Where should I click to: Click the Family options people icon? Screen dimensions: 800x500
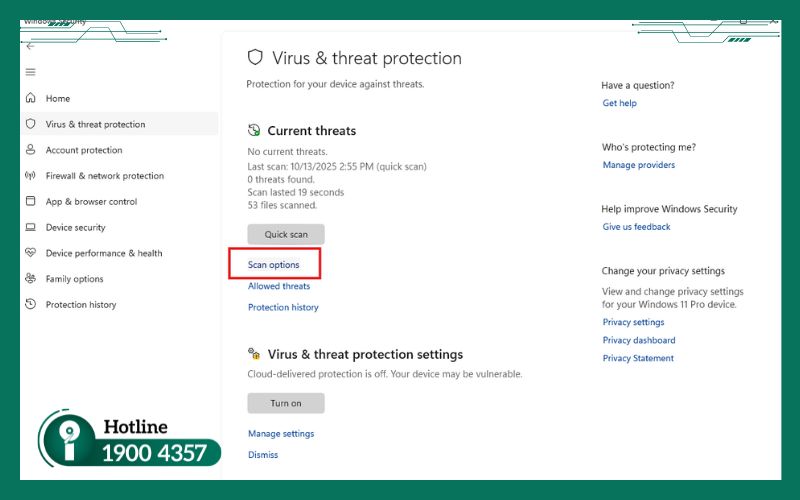point(30,279)
